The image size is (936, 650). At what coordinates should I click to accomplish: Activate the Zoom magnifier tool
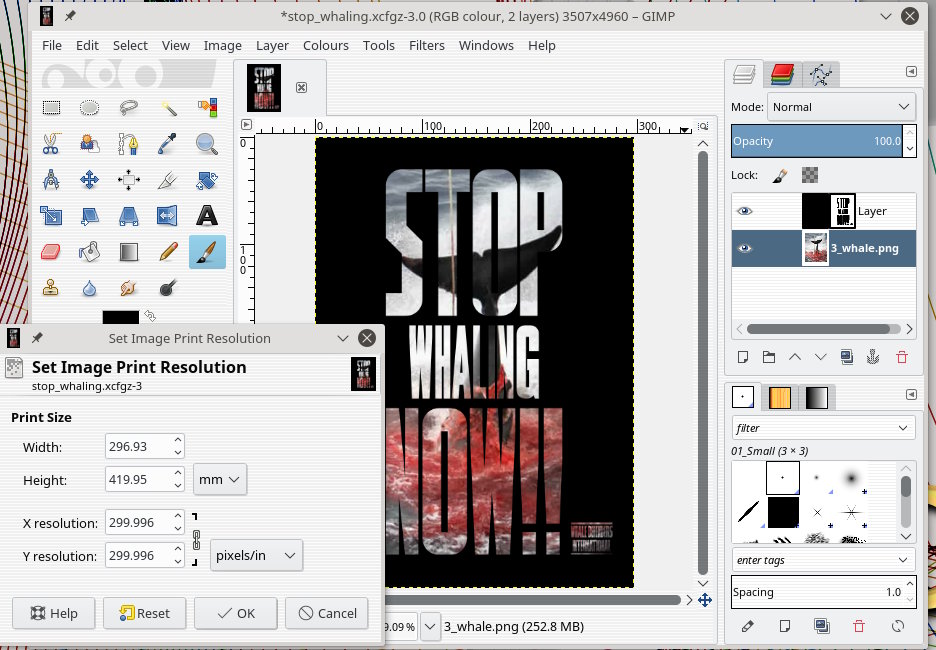[207, 143]
